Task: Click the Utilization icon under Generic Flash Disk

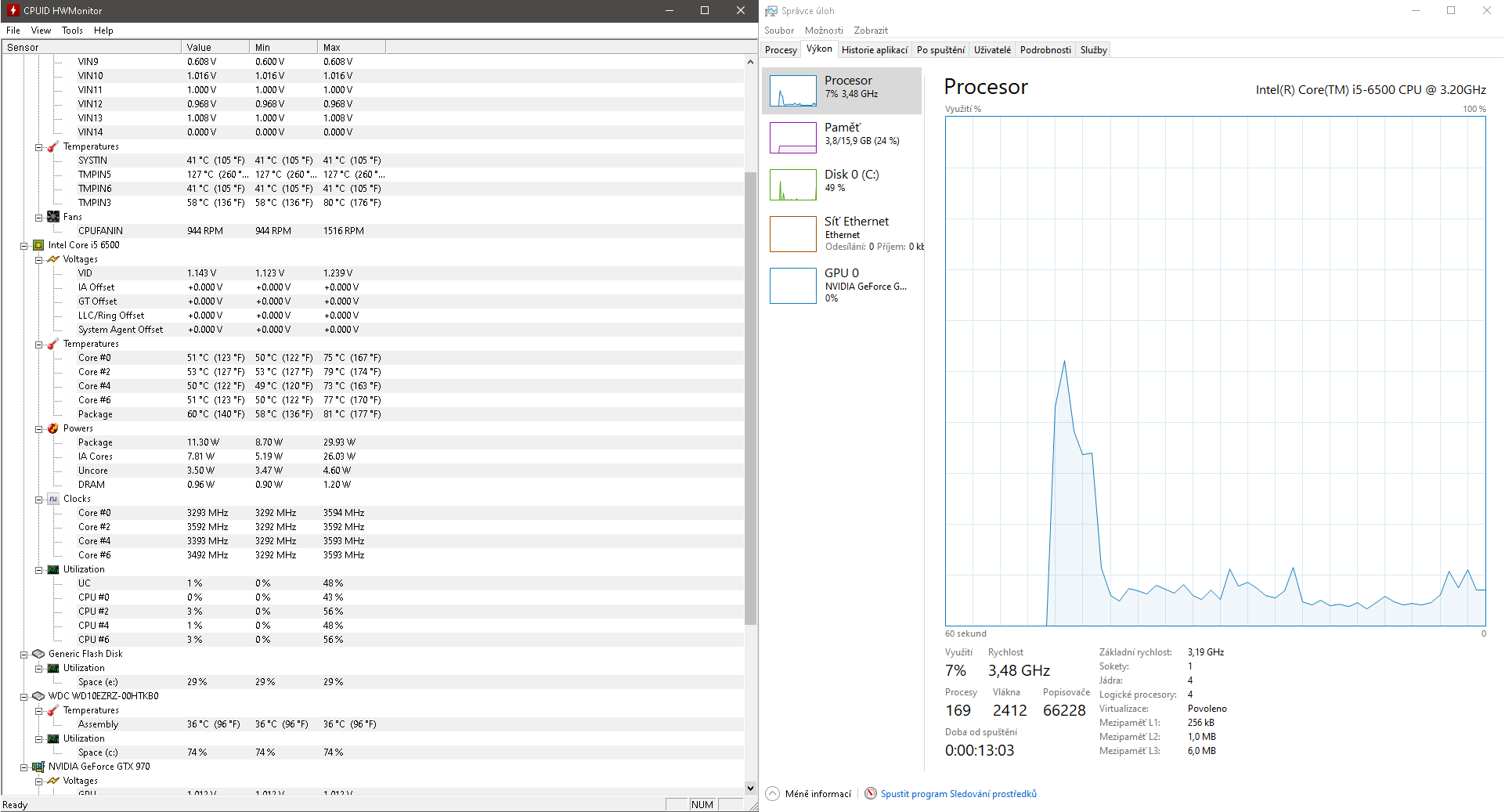Action: tap(53, 668)
